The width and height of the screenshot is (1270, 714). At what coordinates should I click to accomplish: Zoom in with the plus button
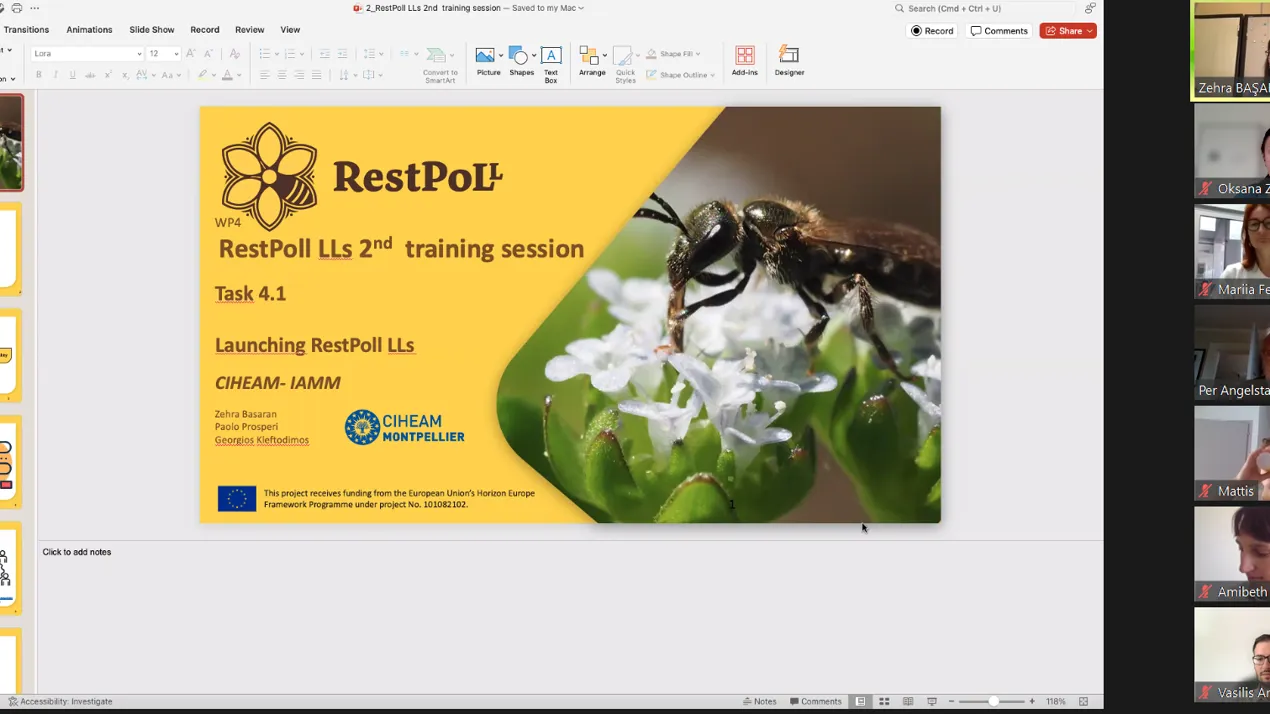click(1032, 702)
